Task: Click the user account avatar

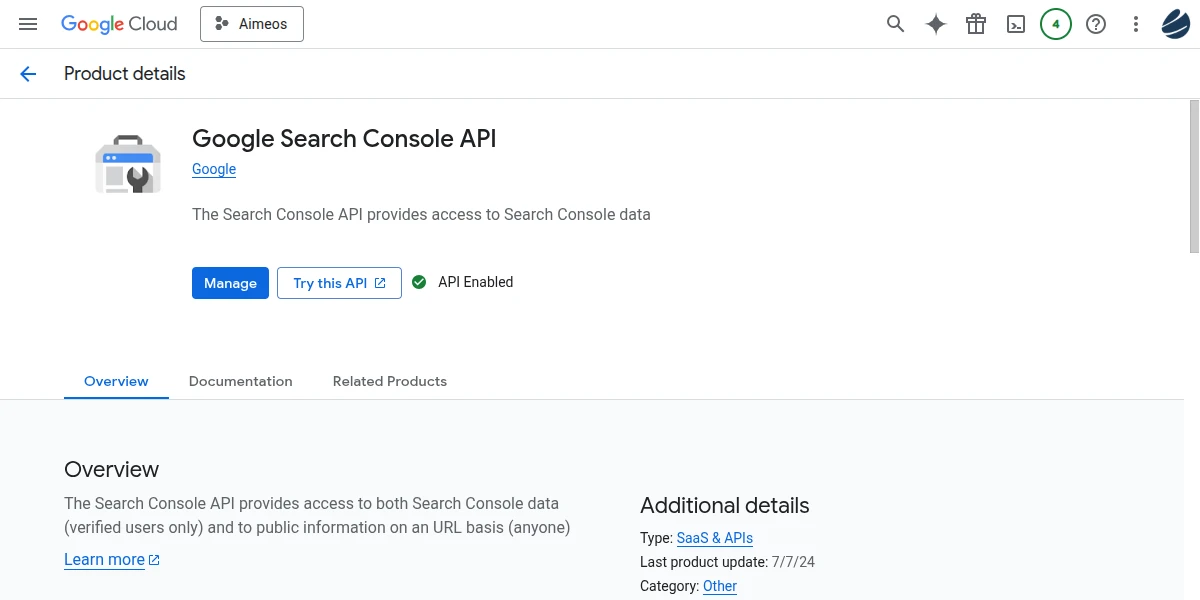Action: (1175, 24)
